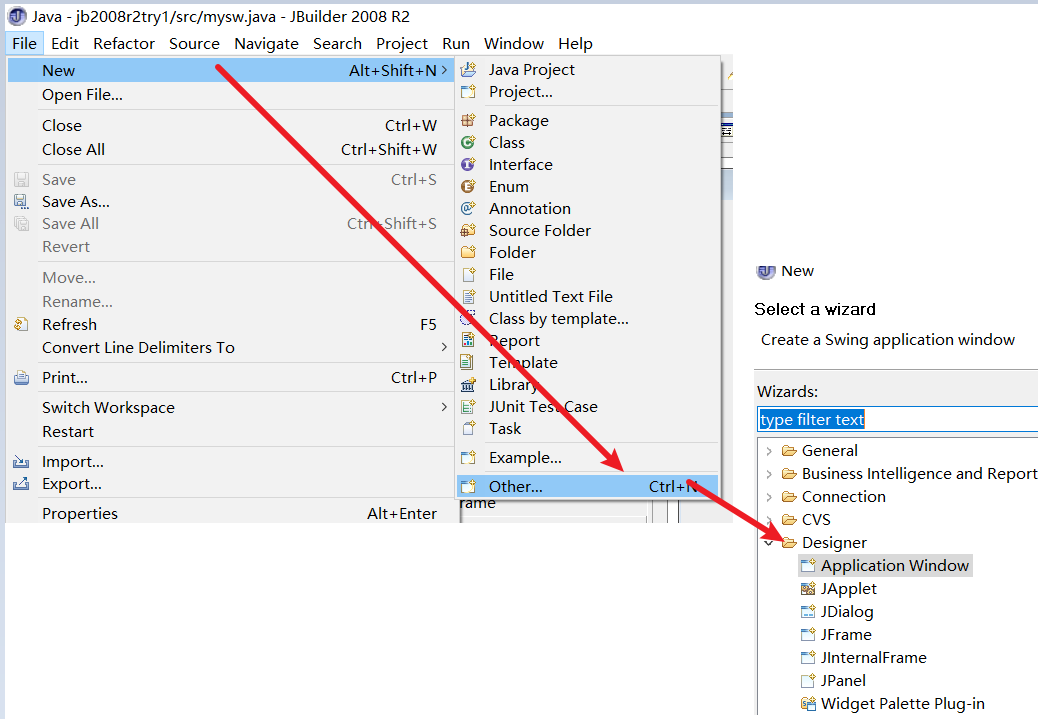
Task: Click the Template icon
Action: coord(467,362)
